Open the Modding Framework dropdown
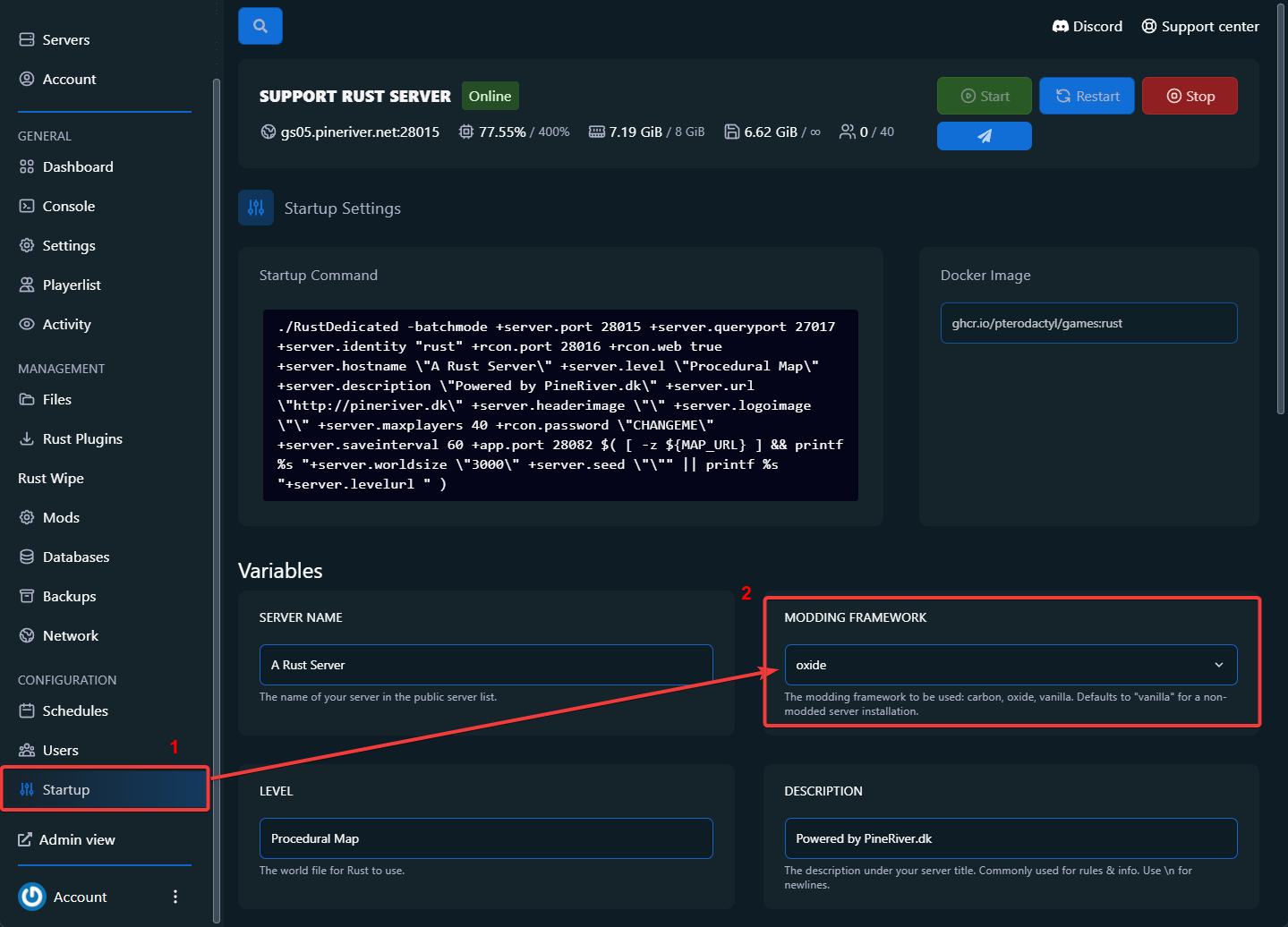 1011,665
